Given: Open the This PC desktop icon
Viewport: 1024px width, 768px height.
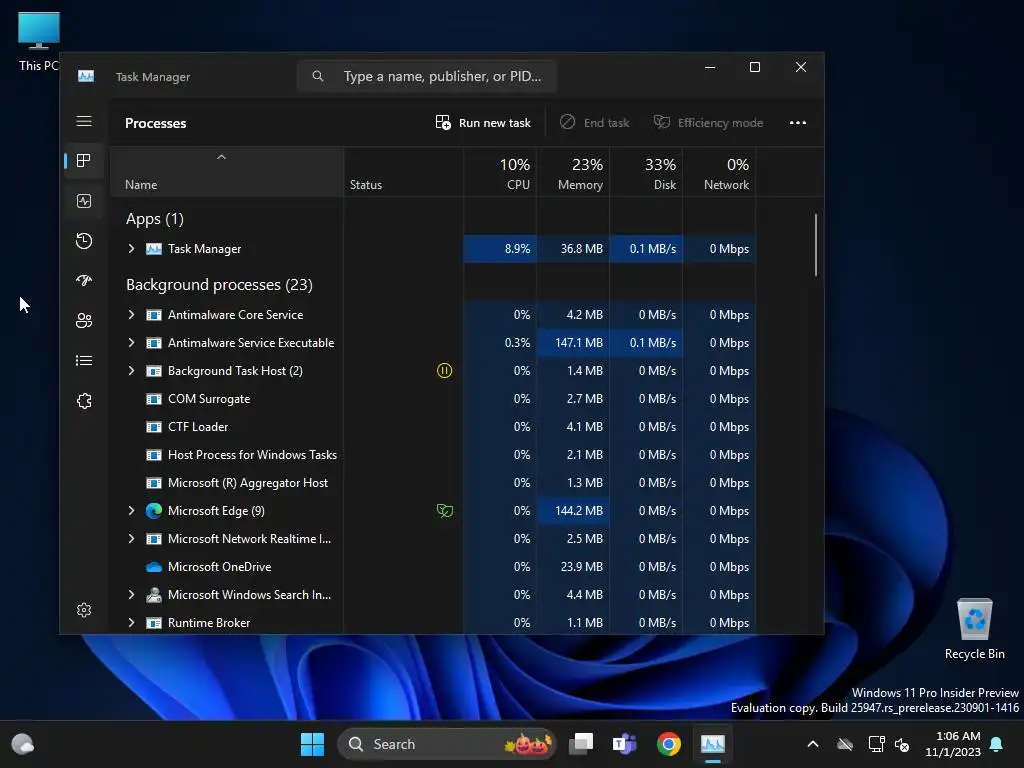Looking at the screenshot, I should tap(39, 41).
